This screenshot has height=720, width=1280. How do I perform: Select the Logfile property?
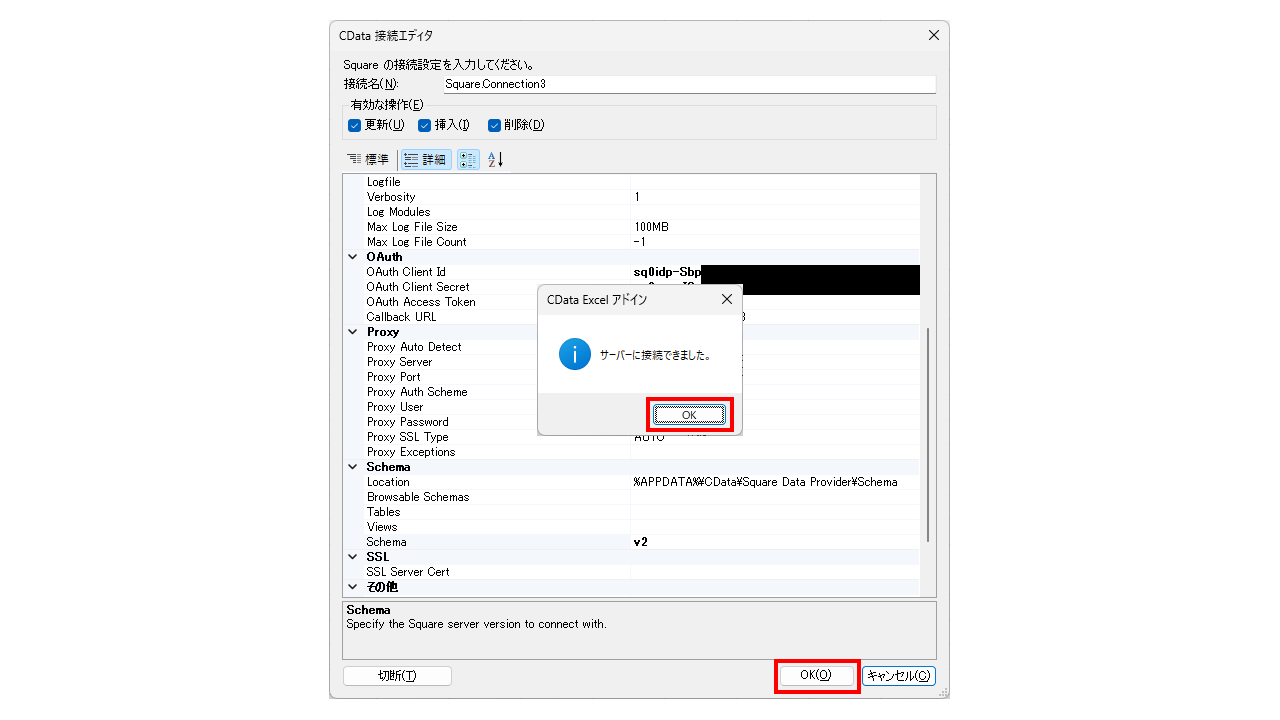(383, 182)
